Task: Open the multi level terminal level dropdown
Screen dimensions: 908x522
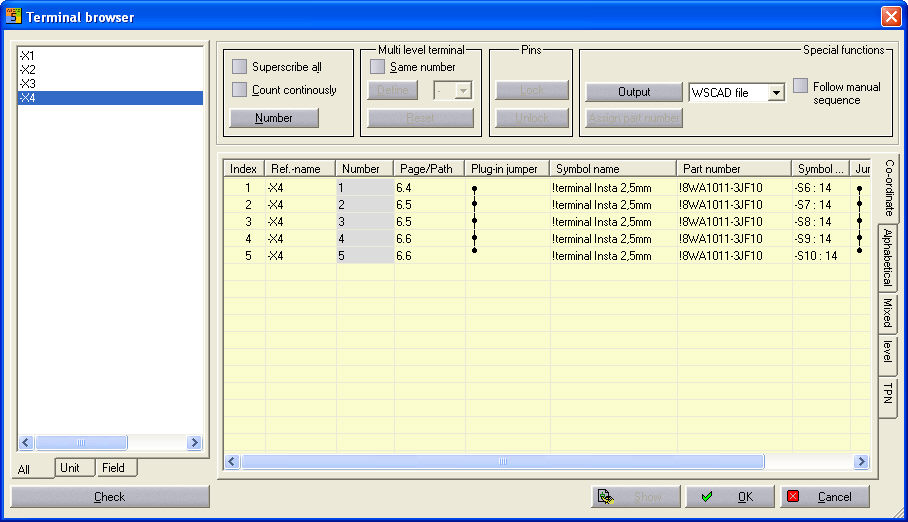Action: (x=463, y=90)
